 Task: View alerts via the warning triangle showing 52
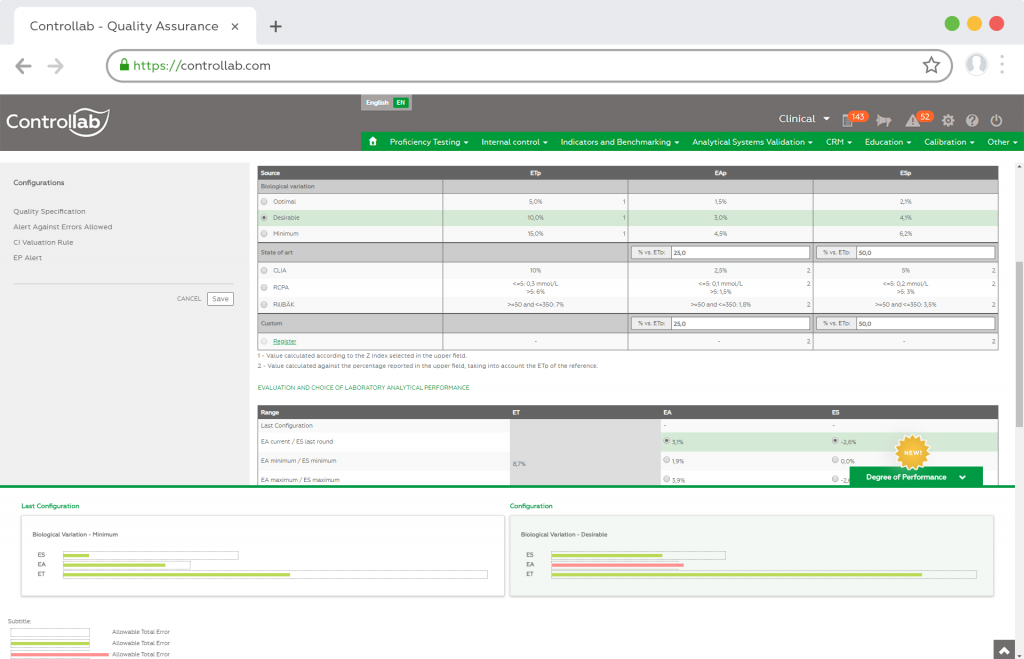(912, 119)
